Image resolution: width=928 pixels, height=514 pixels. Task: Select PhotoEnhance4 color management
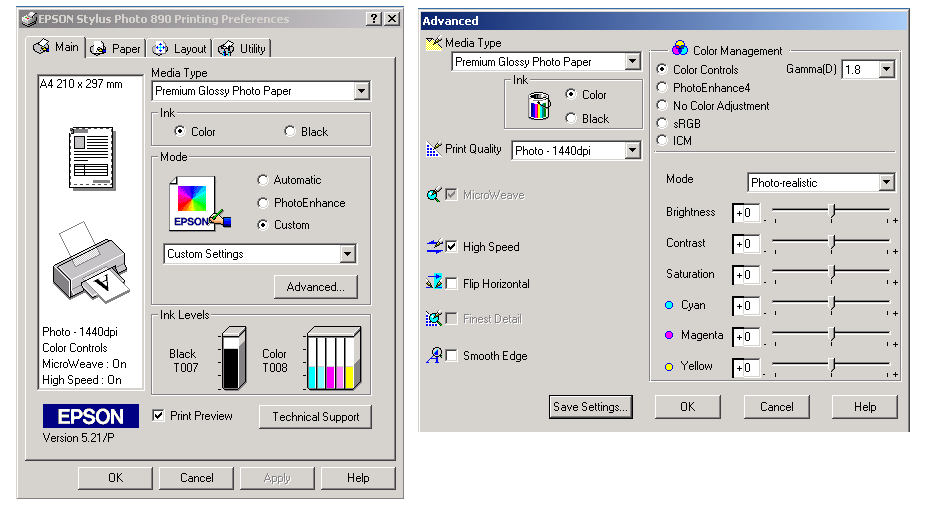coord(662,87)
